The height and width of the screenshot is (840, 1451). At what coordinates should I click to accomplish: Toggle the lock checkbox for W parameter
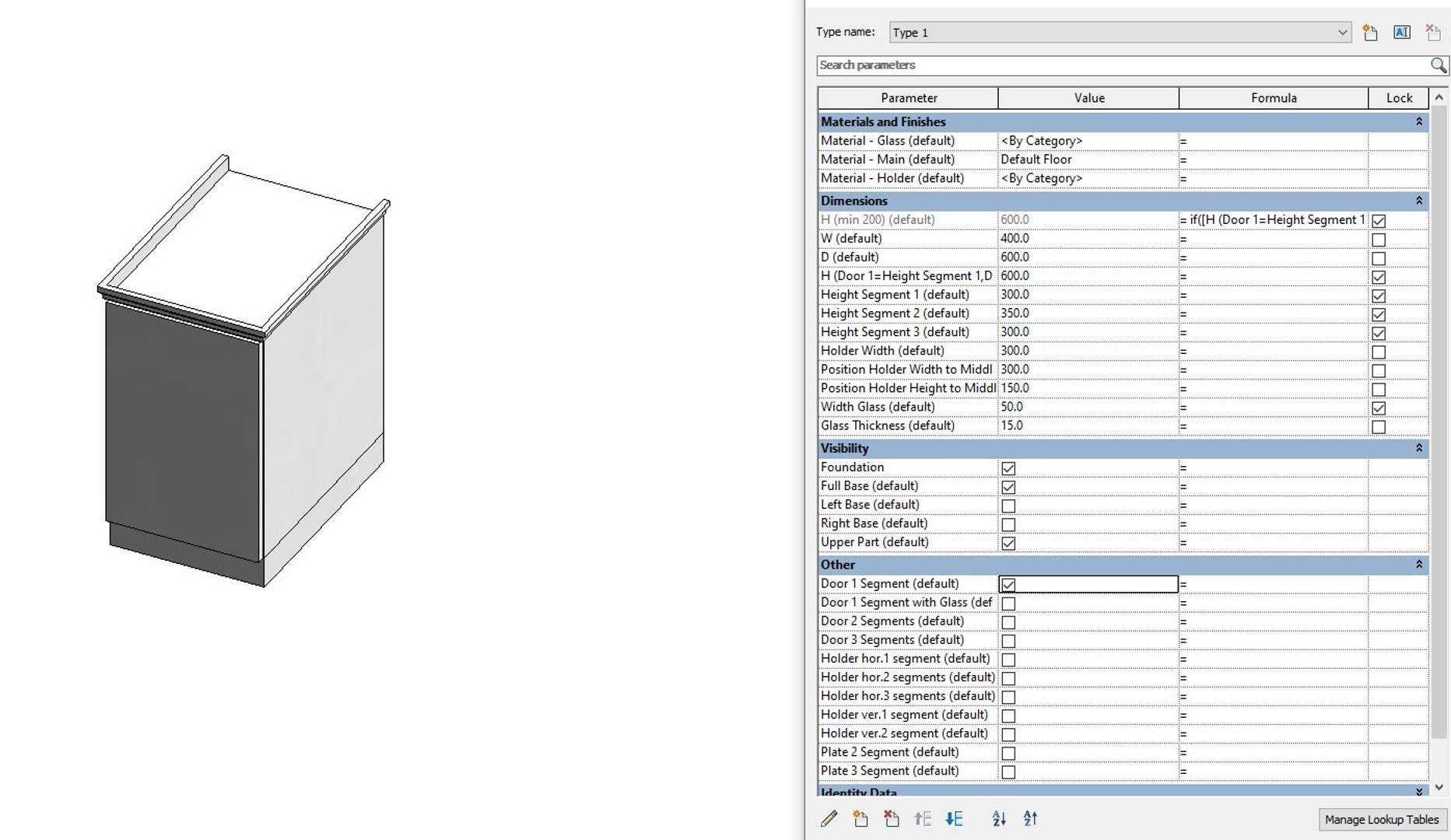1379,240
